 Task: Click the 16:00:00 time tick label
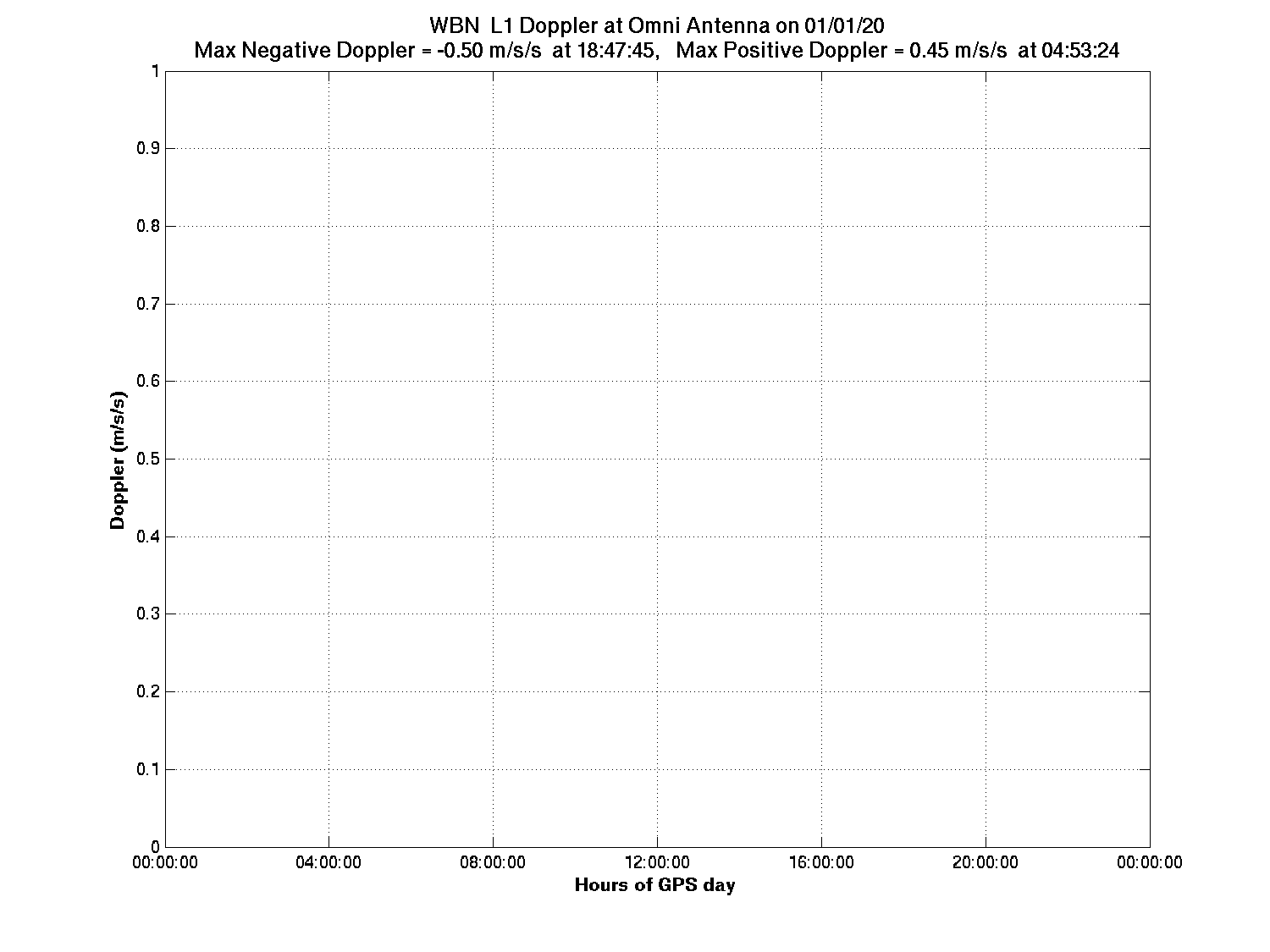pos(821,862)
